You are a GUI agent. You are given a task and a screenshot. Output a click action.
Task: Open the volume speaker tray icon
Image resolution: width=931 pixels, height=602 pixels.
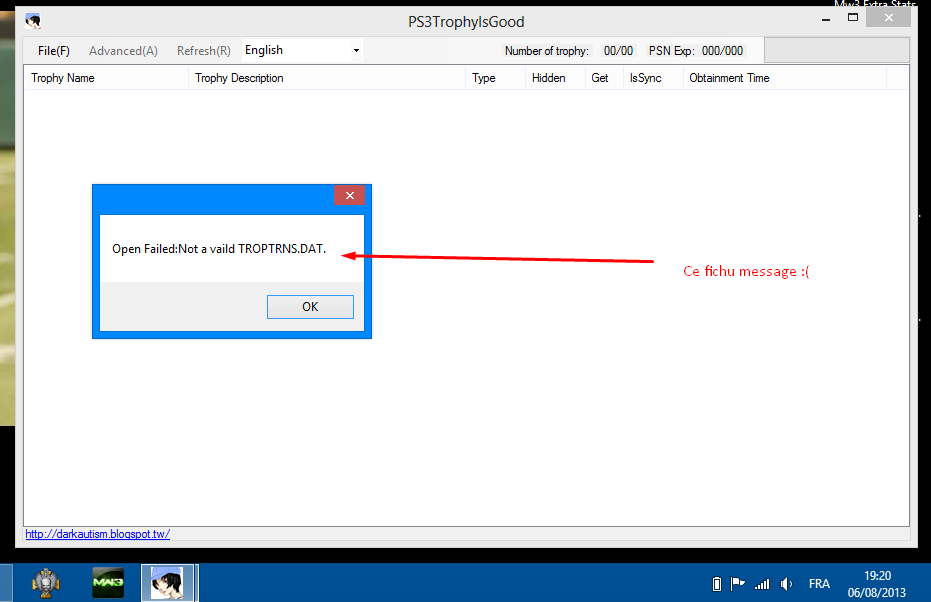pos(787,584)
